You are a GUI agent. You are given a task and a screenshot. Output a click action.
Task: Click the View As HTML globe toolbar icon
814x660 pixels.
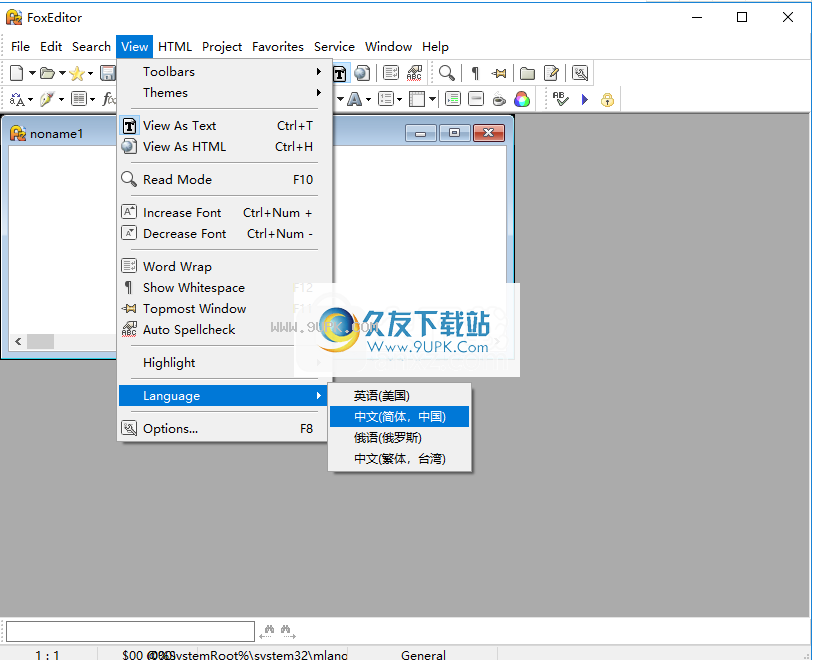362,73
